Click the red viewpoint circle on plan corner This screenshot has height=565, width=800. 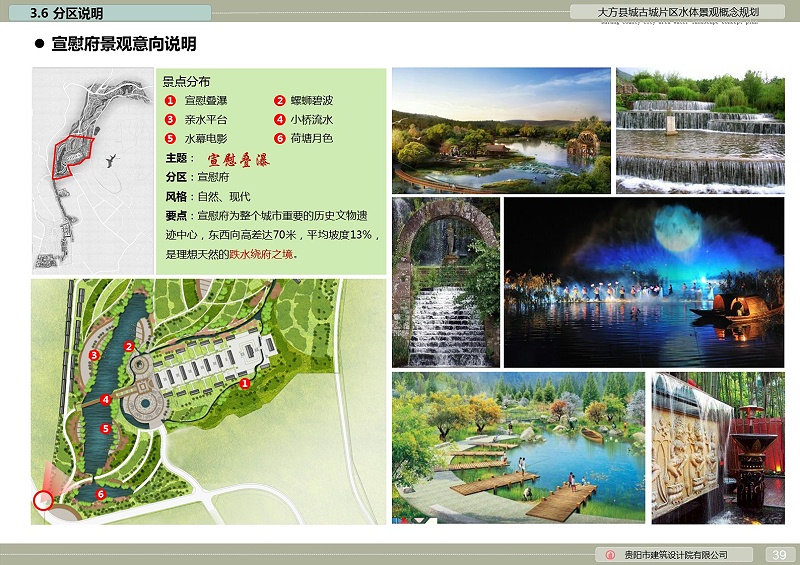[x=43, y=500]
